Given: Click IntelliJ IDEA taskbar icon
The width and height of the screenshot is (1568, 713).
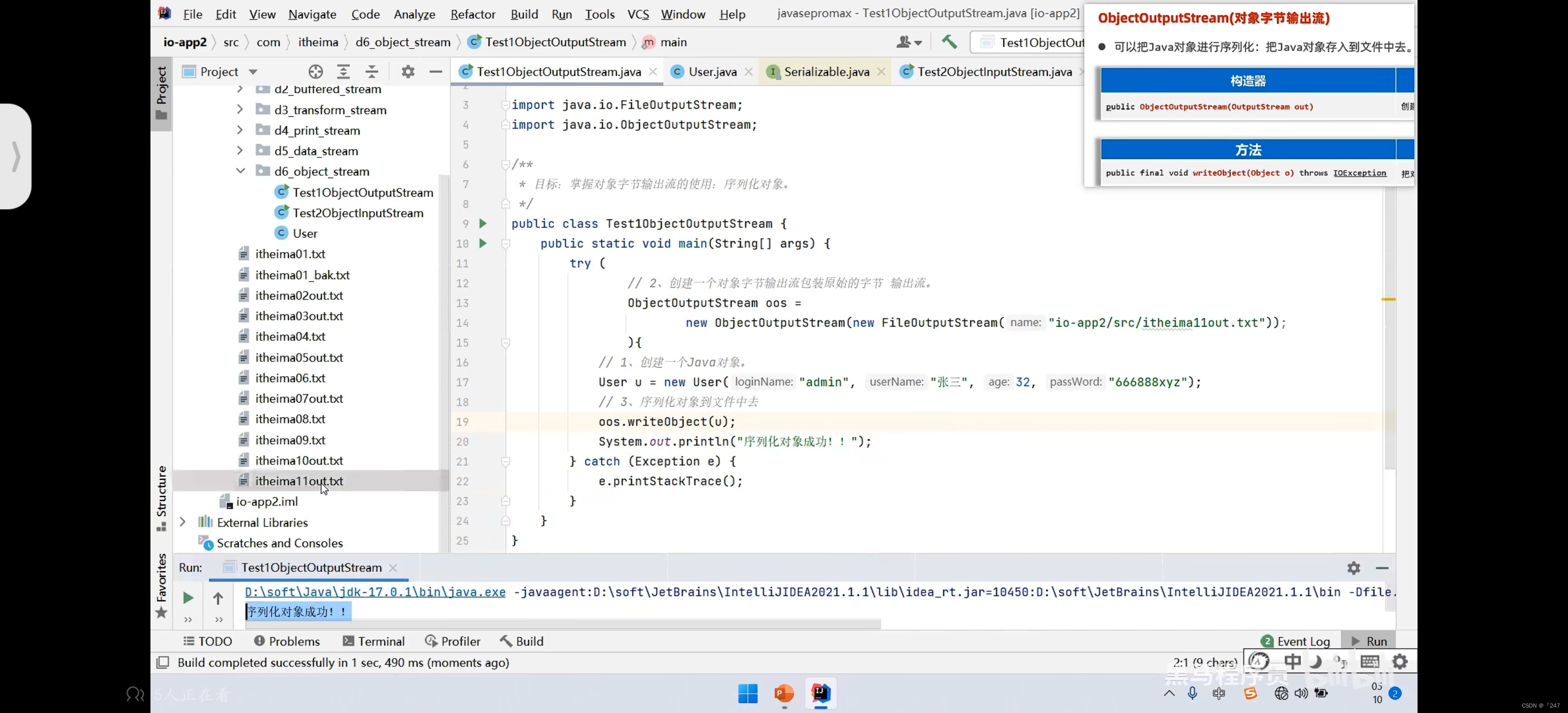Looking at the screenshot, I should (x=821, y=693).
